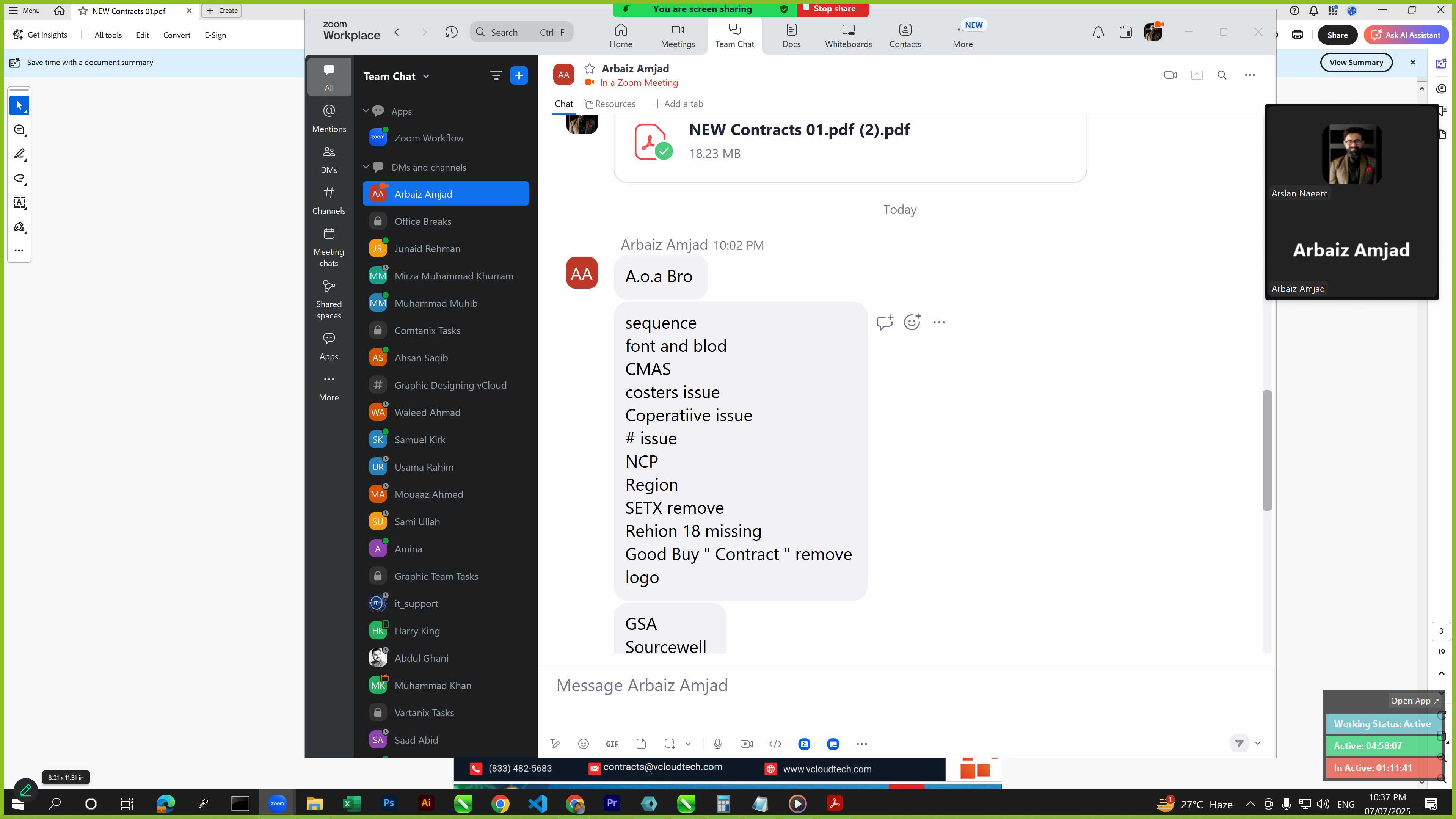Open the Office Breaks channel

(x=446, y=221)
